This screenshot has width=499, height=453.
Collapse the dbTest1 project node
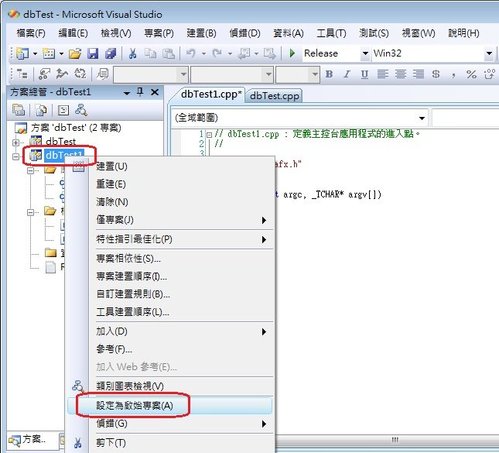16,156
